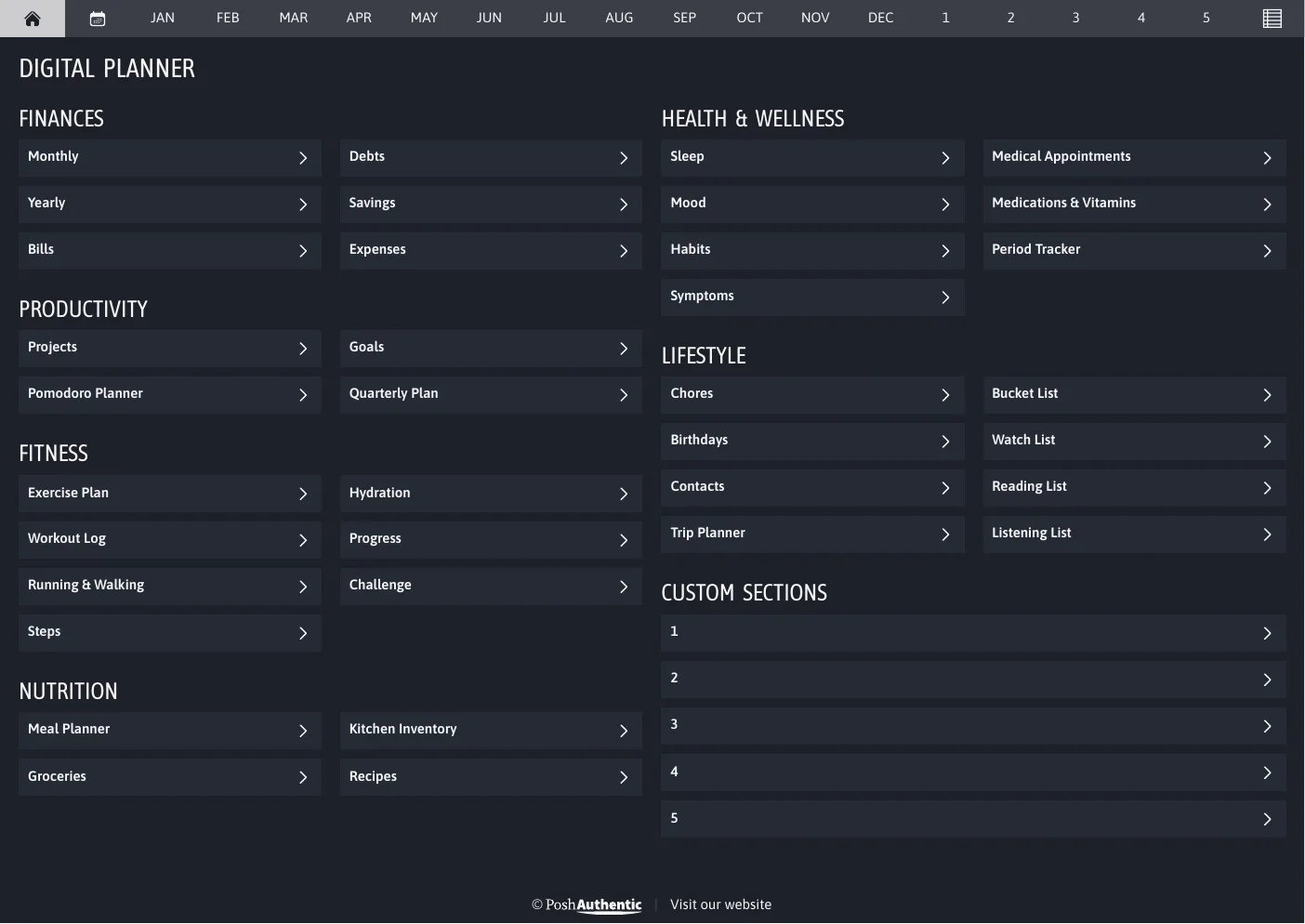Open the list index icon at top right
This screenshot has height=924, width=1305.
(1272, 19)
